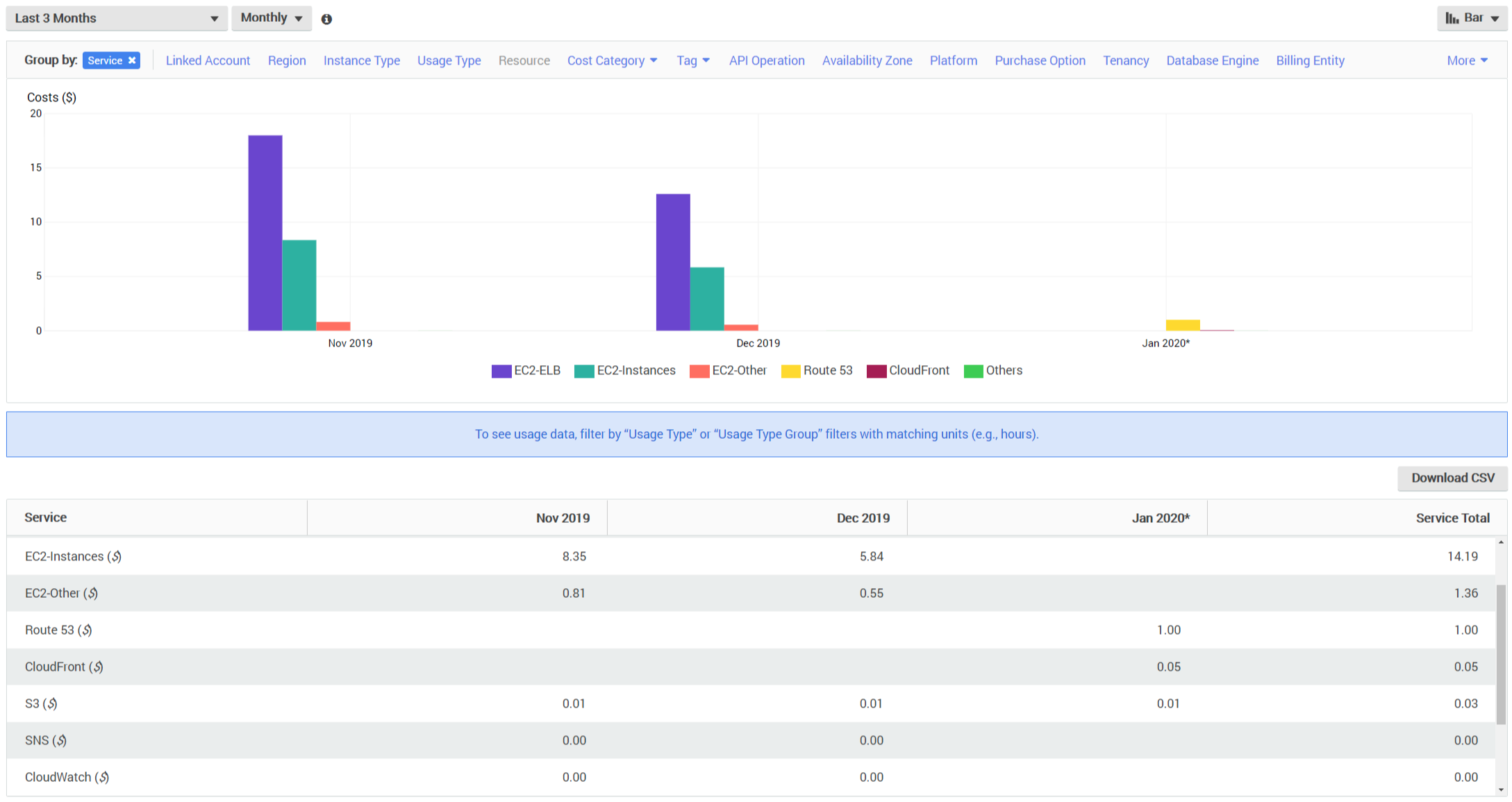This screenshot has width=1512, height=802.
Task: Select the CloudFront ($) row label
Action: tap(64, 667)
